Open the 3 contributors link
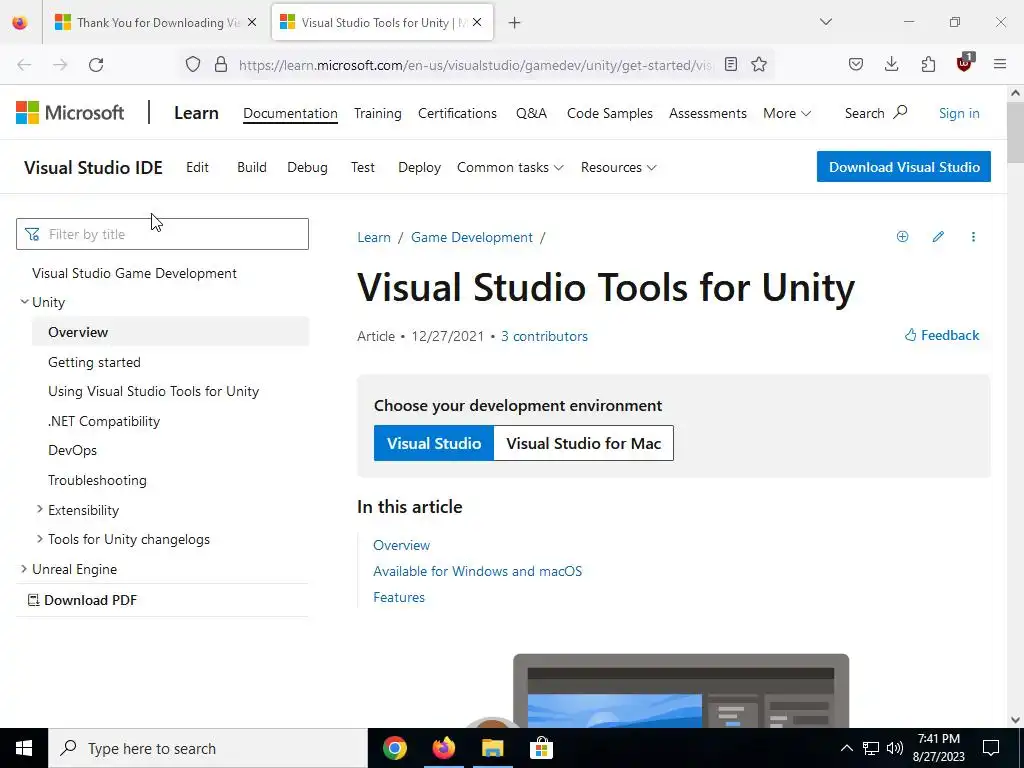 (x=544, y=336)
